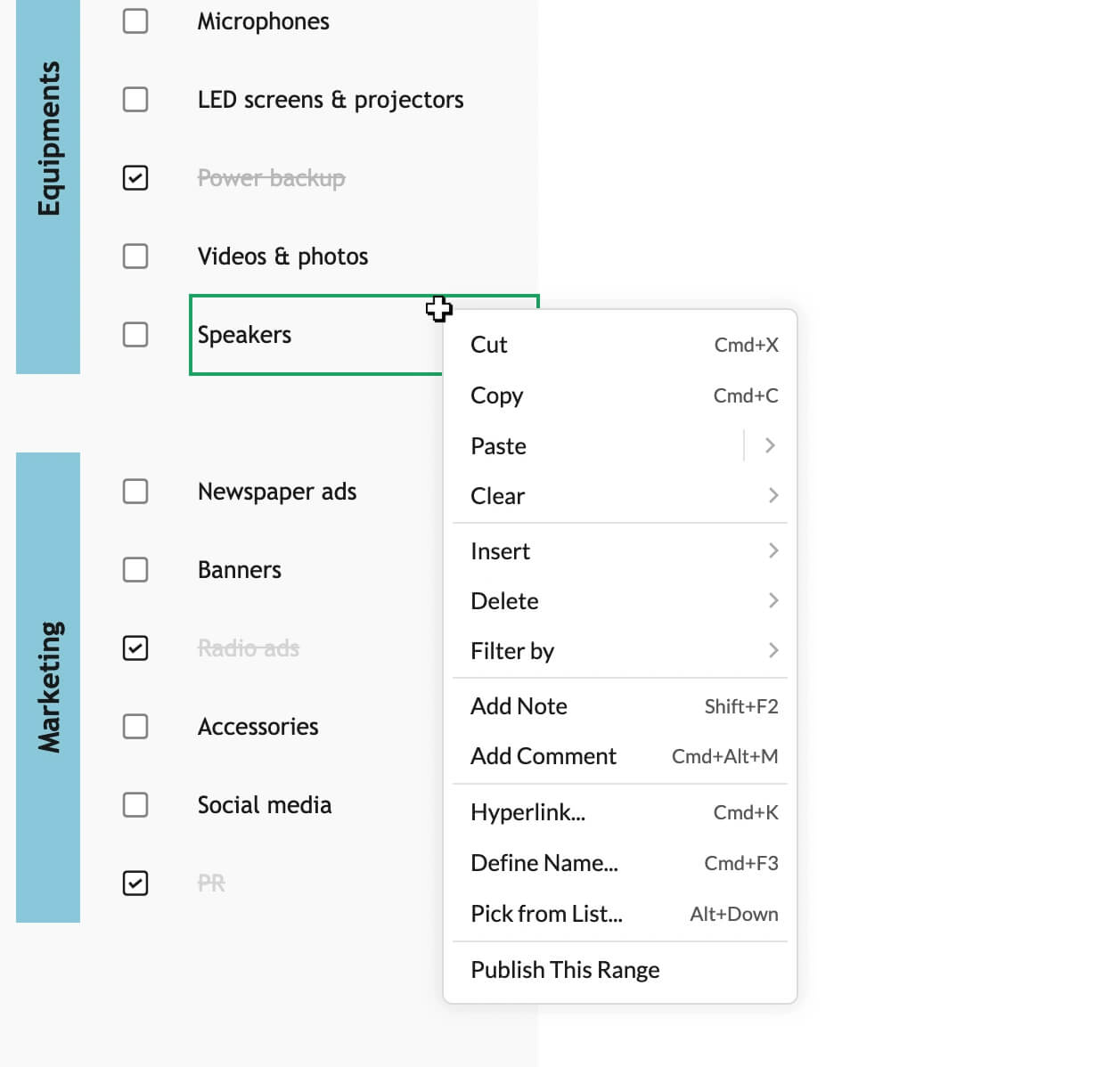Expand the Delete submenu chevron
The width and height of the screenshot is (1120, 1067).
[x=773, y=600]
